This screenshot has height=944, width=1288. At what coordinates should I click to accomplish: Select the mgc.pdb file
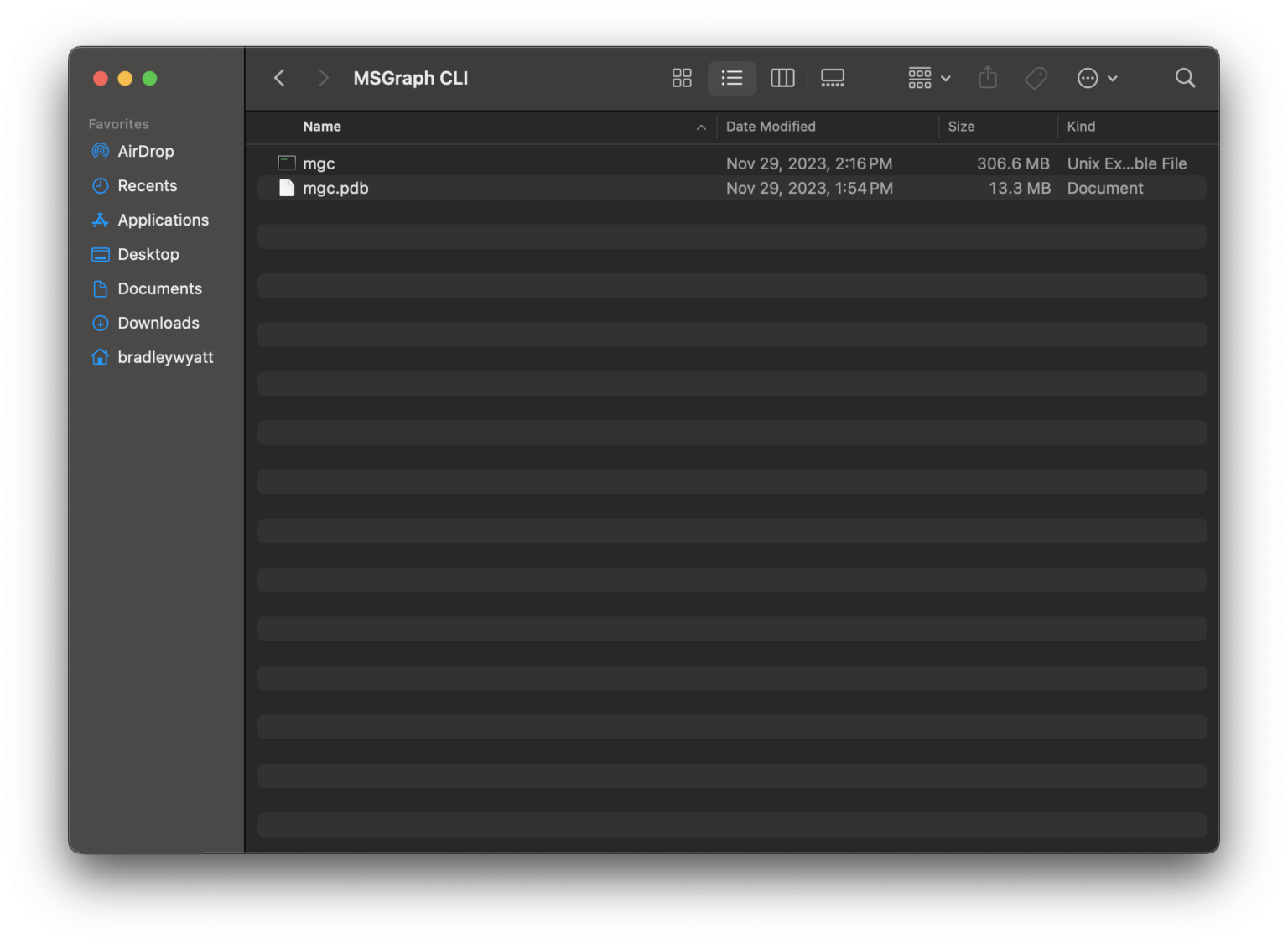point(732,188)
